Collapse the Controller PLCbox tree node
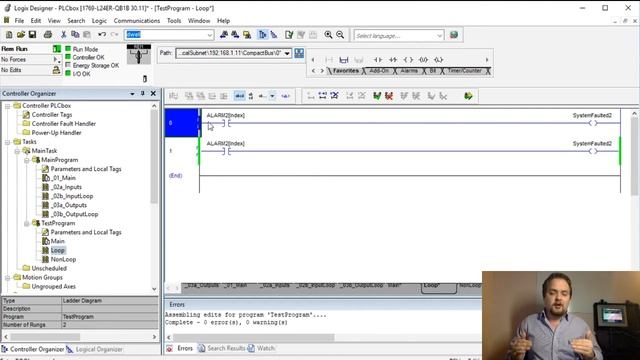The image size is (640, 360). [7, 106]
